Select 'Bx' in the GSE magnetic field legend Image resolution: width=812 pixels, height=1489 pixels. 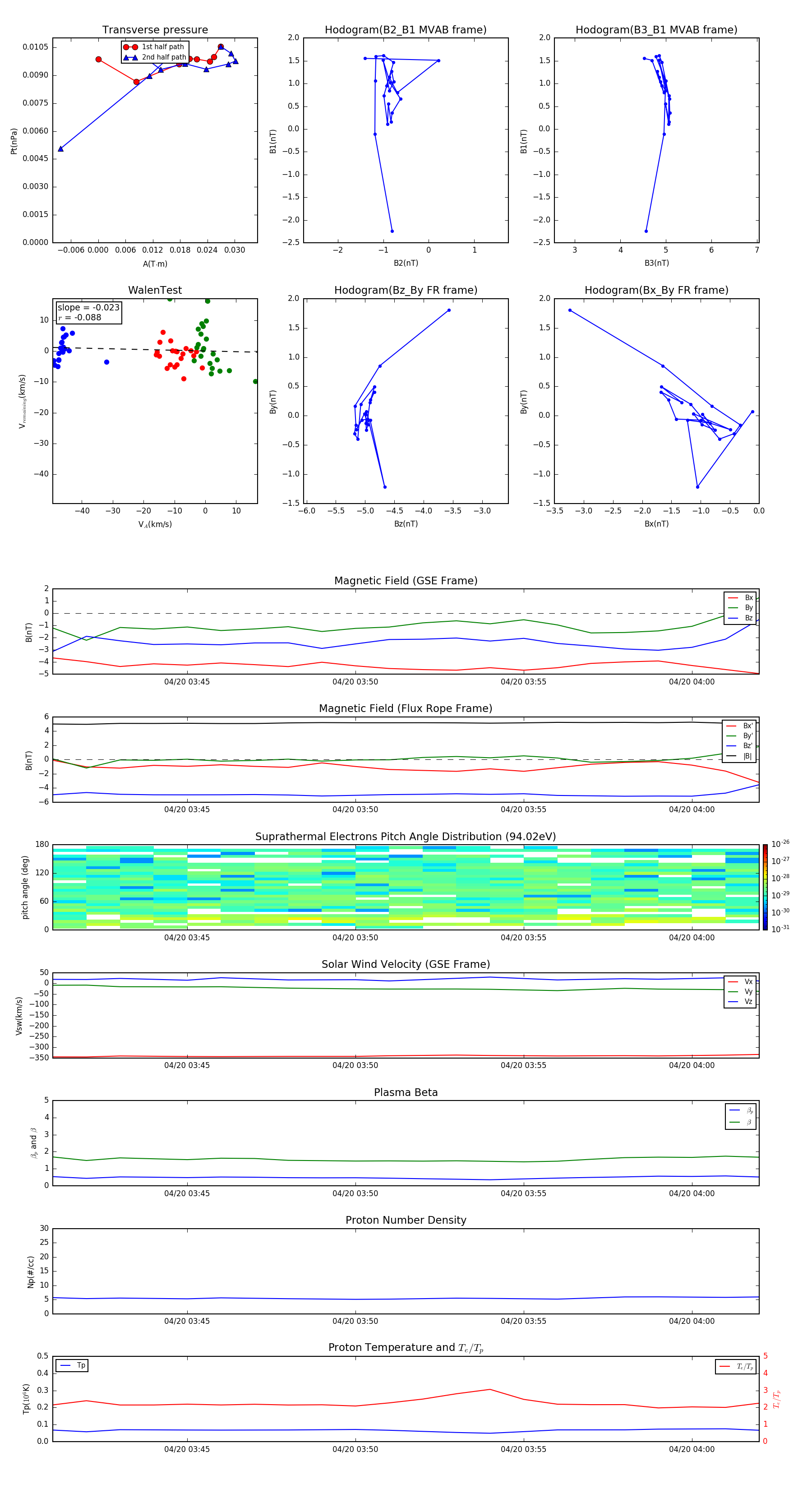741,598
